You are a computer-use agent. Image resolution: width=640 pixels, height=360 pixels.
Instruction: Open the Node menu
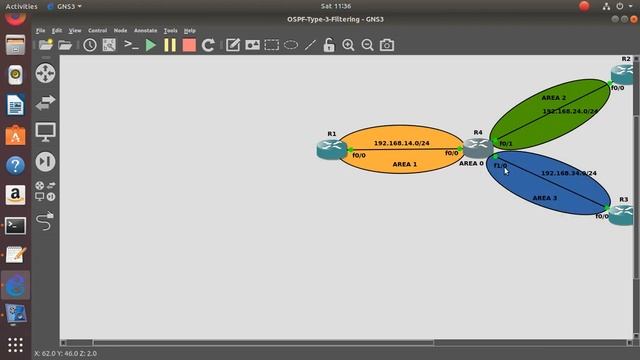tap(120, 31)
